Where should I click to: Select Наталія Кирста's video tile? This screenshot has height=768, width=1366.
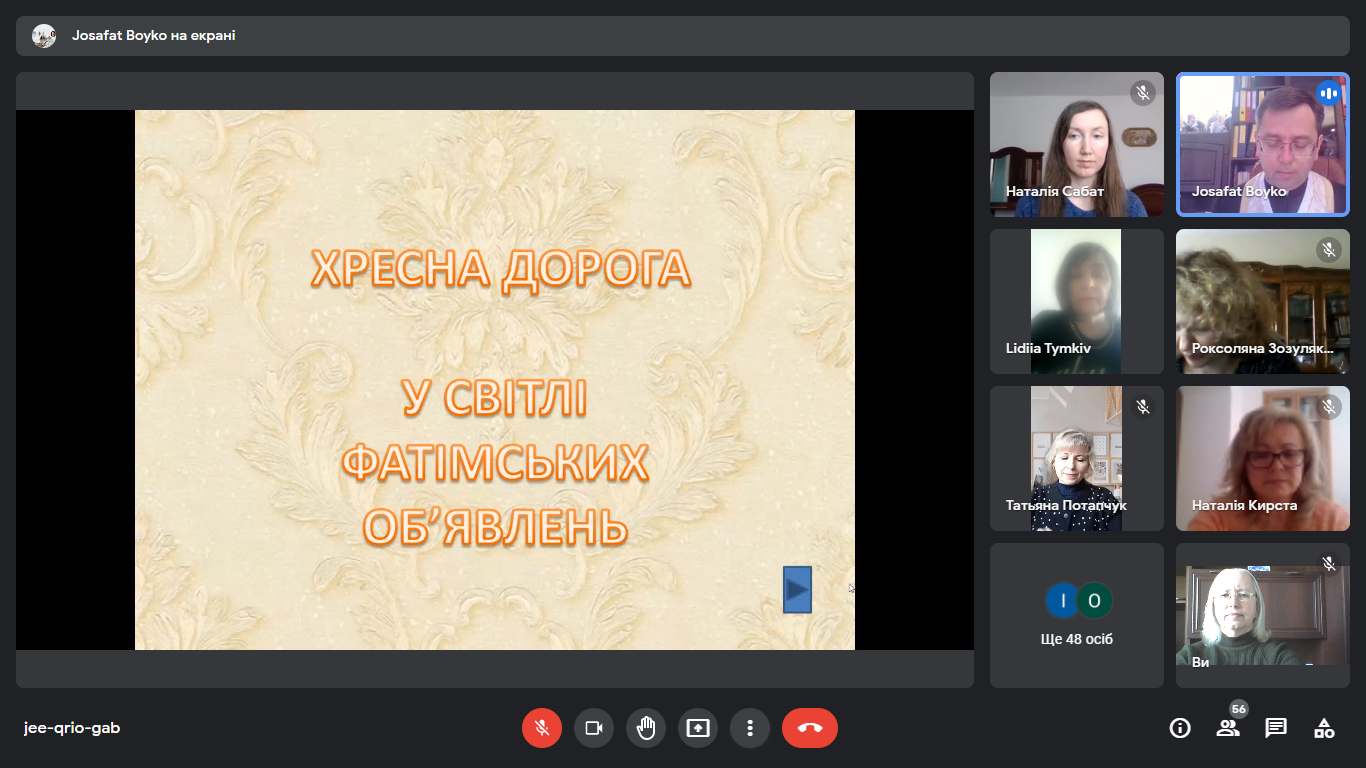pos(1262,458)
